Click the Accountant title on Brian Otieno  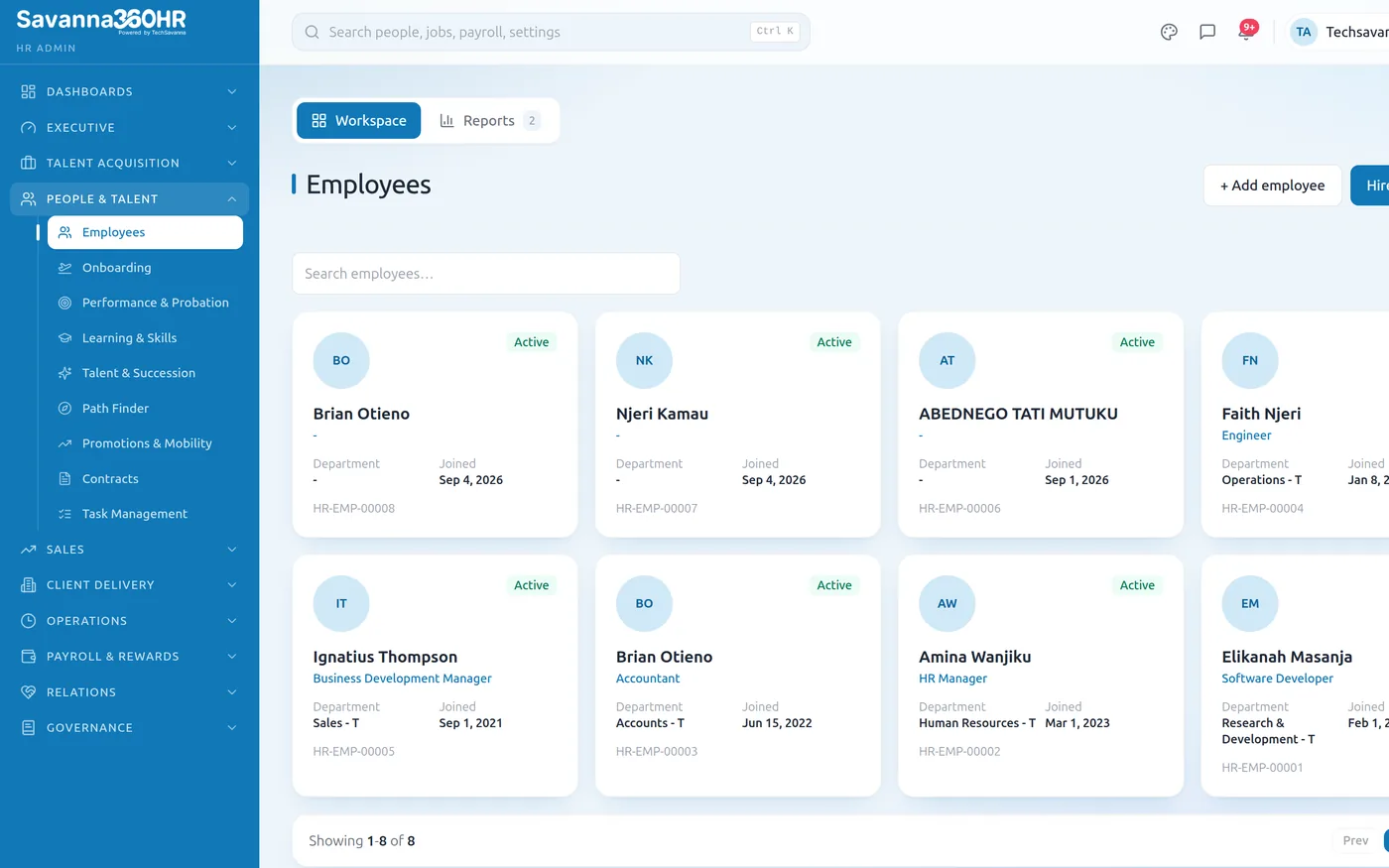pos(648,679)
